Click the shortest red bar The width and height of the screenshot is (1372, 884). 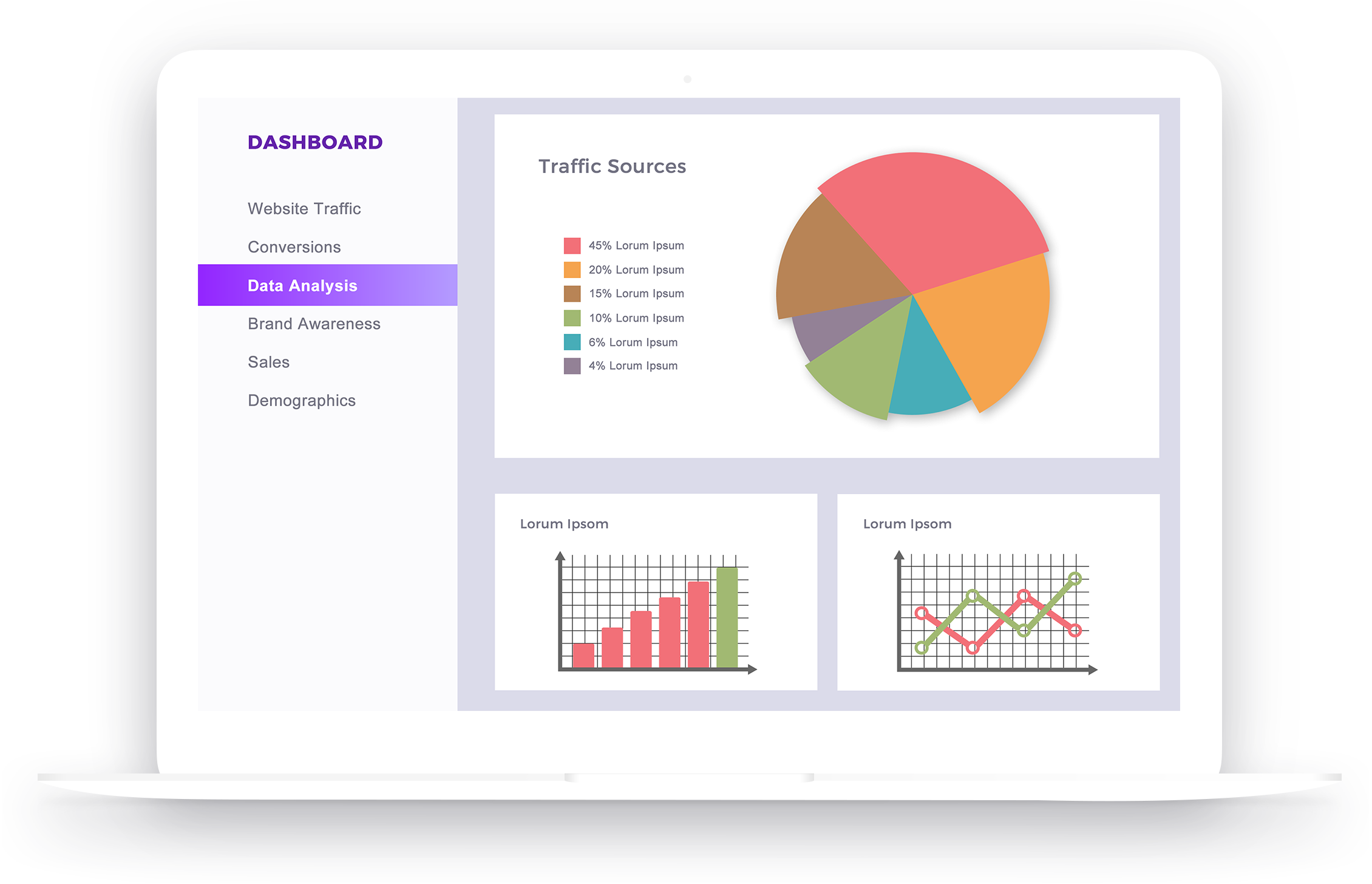tap(583, 655)
